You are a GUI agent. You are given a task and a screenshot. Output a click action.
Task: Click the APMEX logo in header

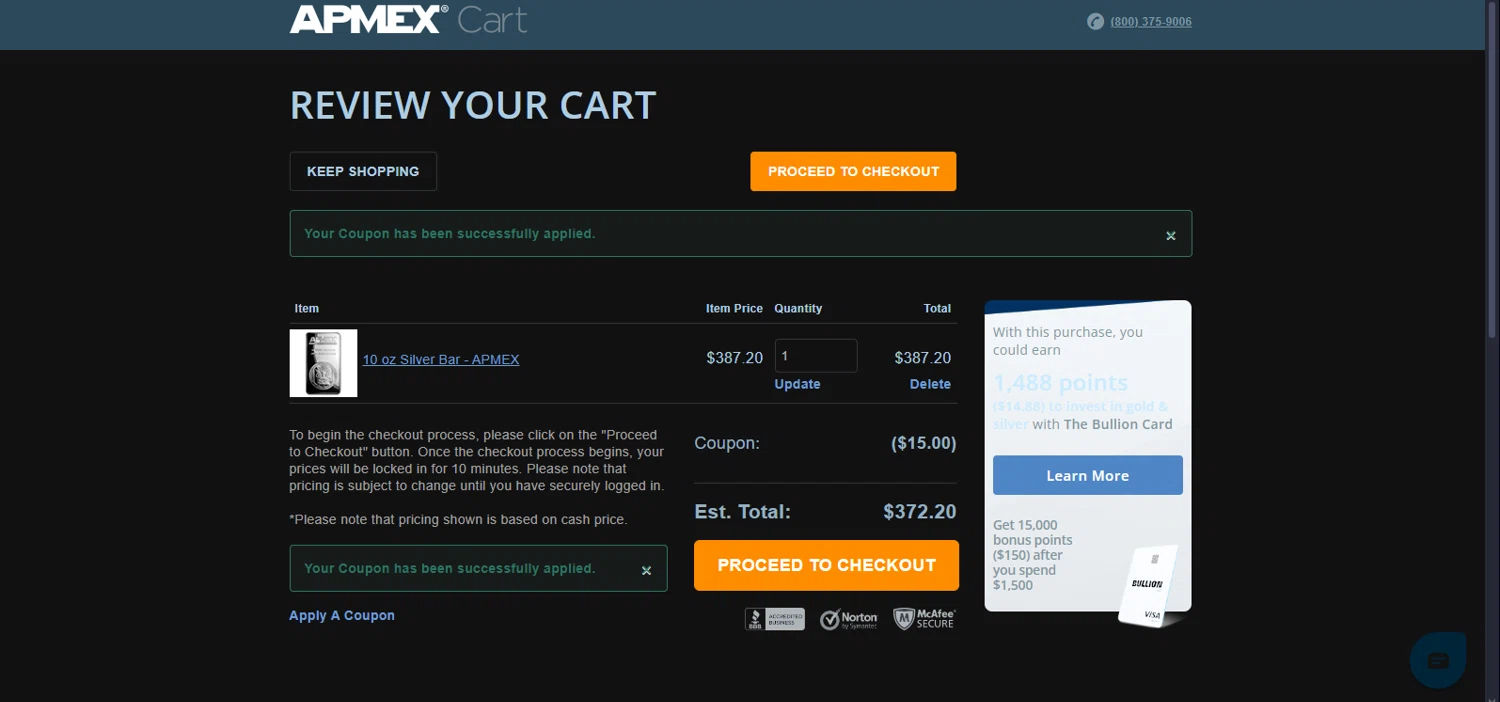point(369,19)
